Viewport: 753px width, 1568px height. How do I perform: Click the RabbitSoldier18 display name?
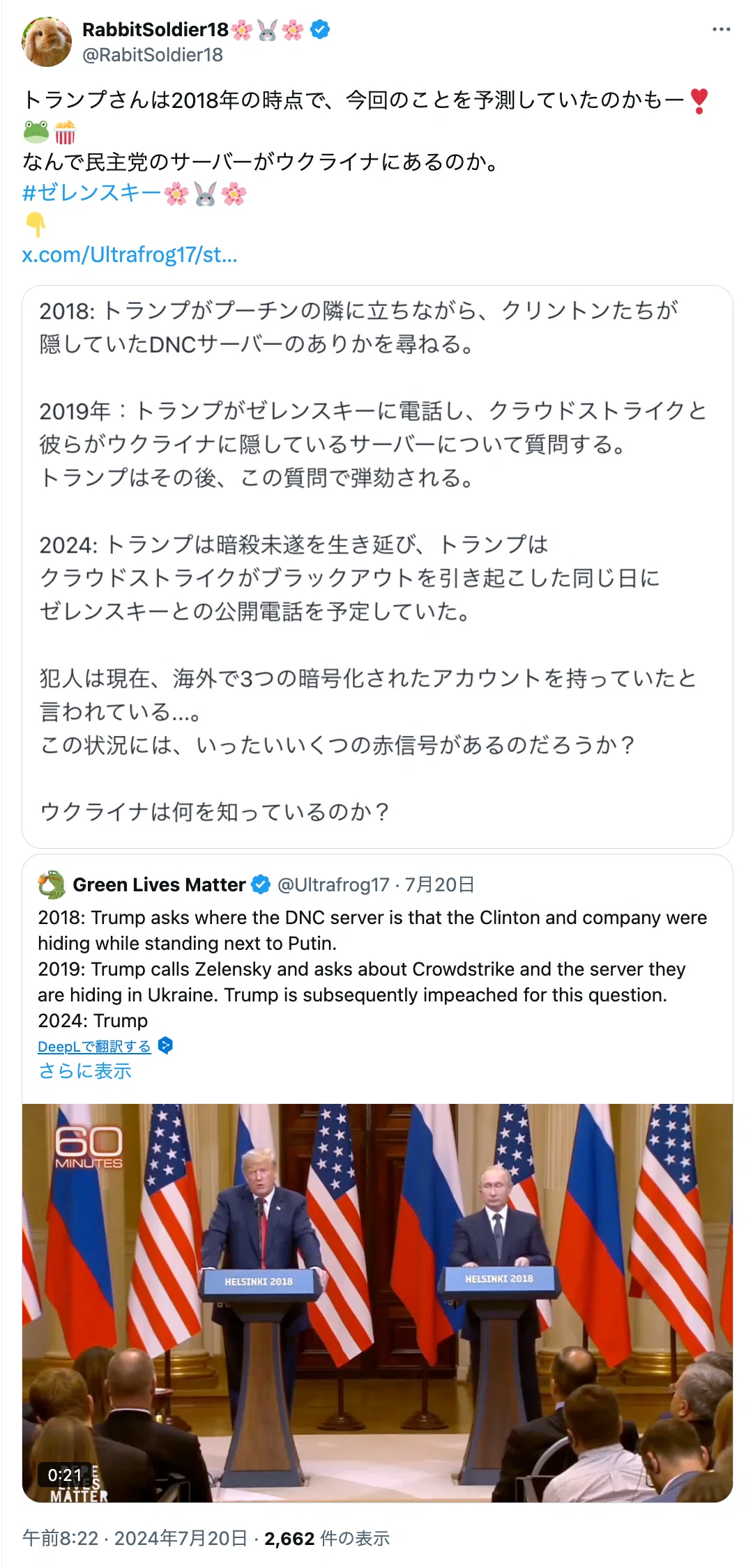click(155, 29)
